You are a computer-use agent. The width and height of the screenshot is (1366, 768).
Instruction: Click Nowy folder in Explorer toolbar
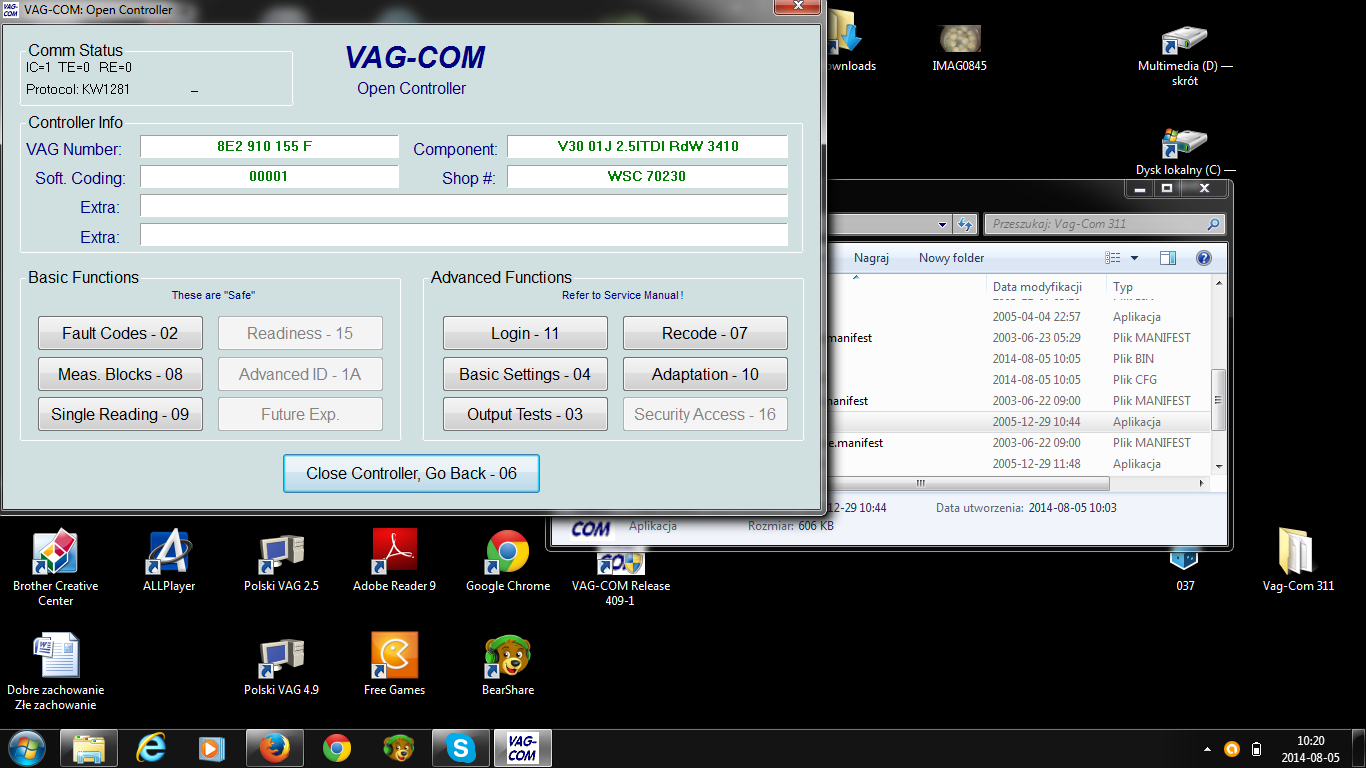[951, 258]
